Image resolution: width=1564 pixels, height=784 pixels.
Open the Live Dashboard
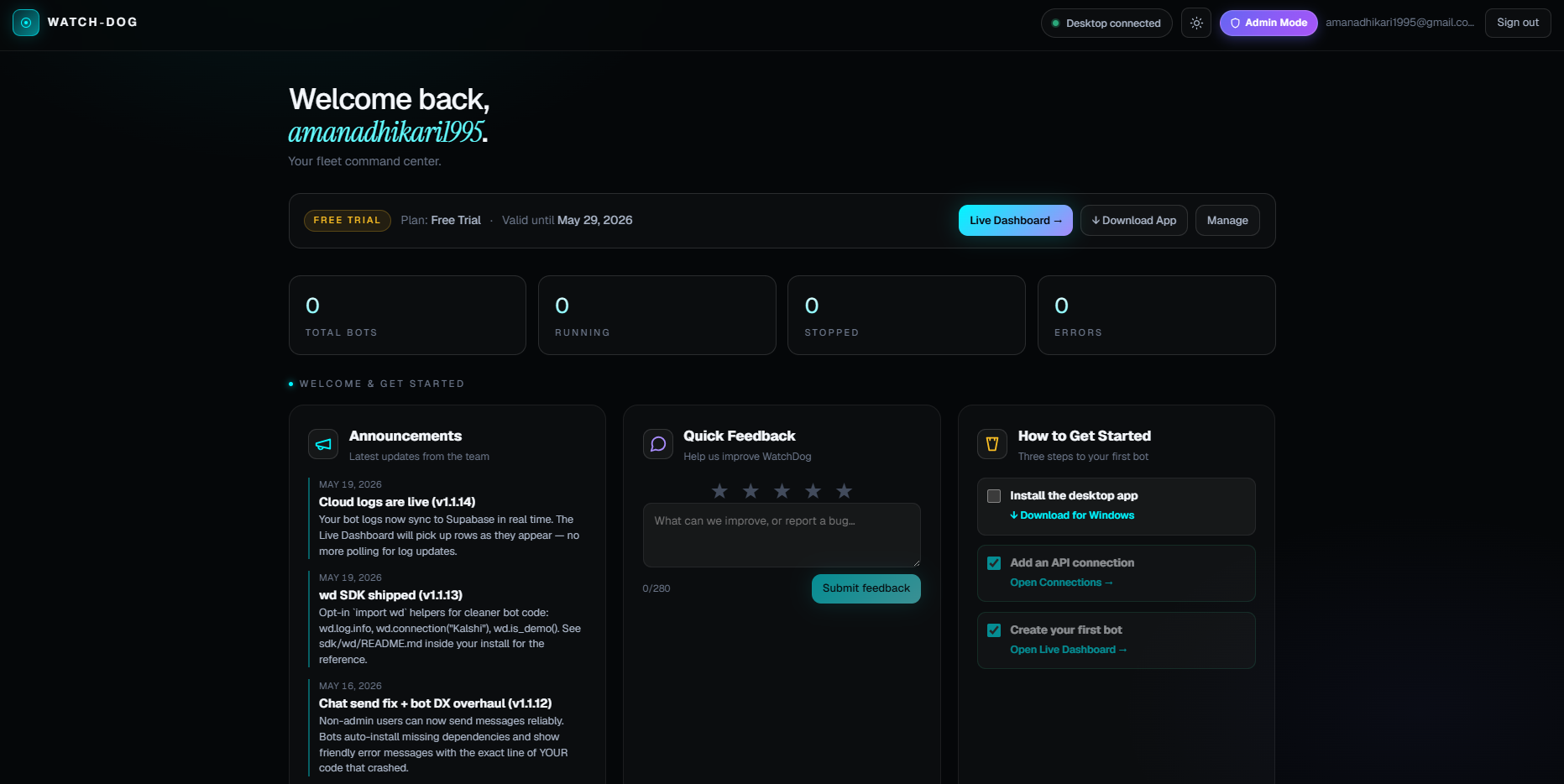point(1016,221)
